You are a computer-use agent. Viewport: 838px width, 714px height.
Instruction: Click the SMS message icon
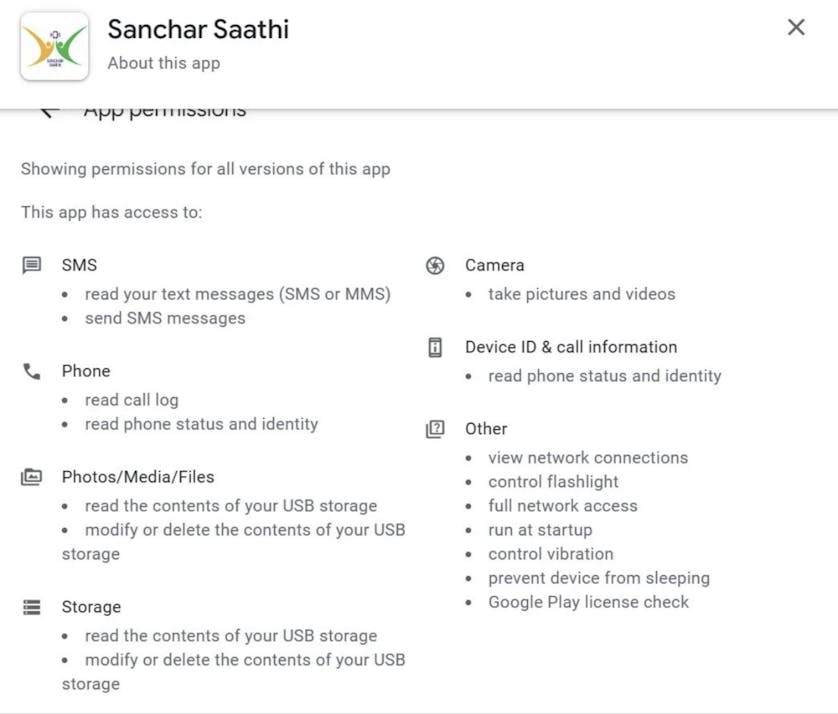tap(32, 265)
